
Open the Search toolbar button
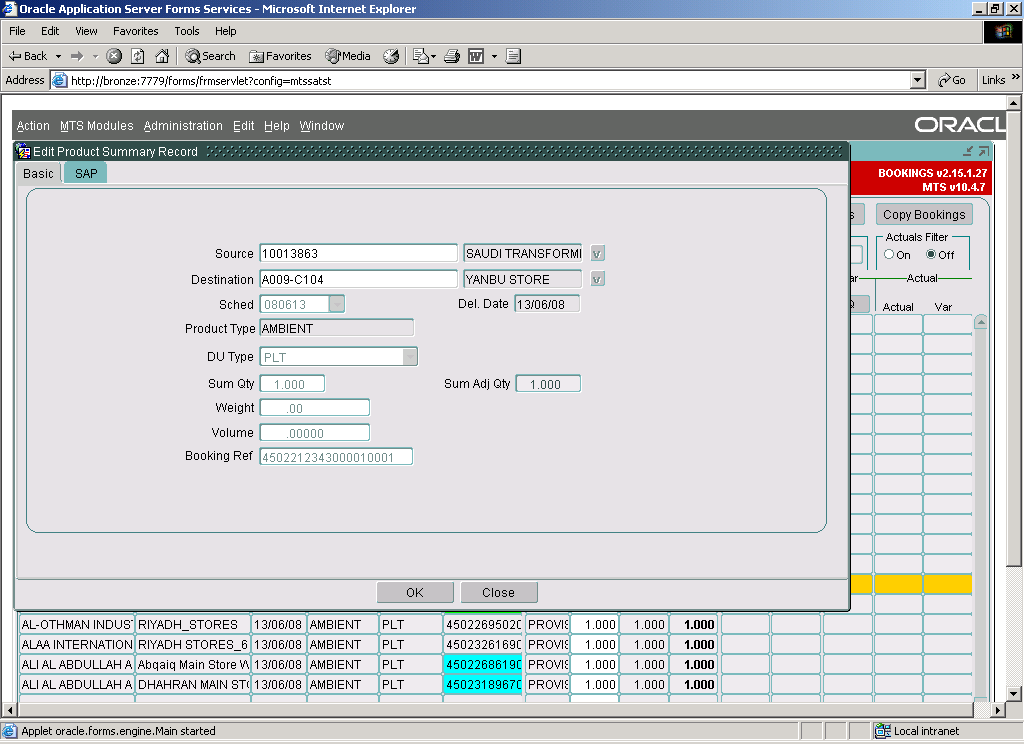click(x=210, y=56)
